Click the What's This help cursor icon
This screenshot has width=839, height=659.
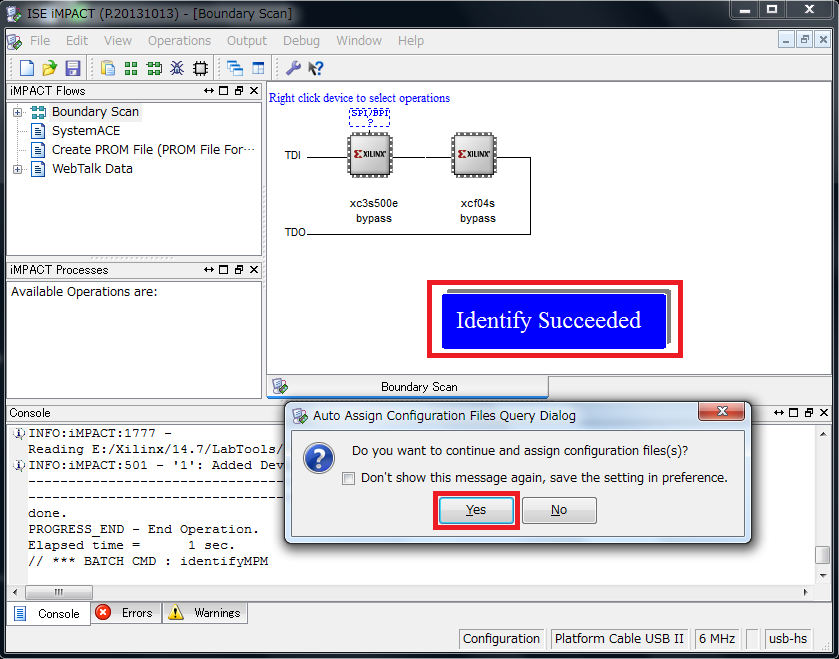point(316,68)
